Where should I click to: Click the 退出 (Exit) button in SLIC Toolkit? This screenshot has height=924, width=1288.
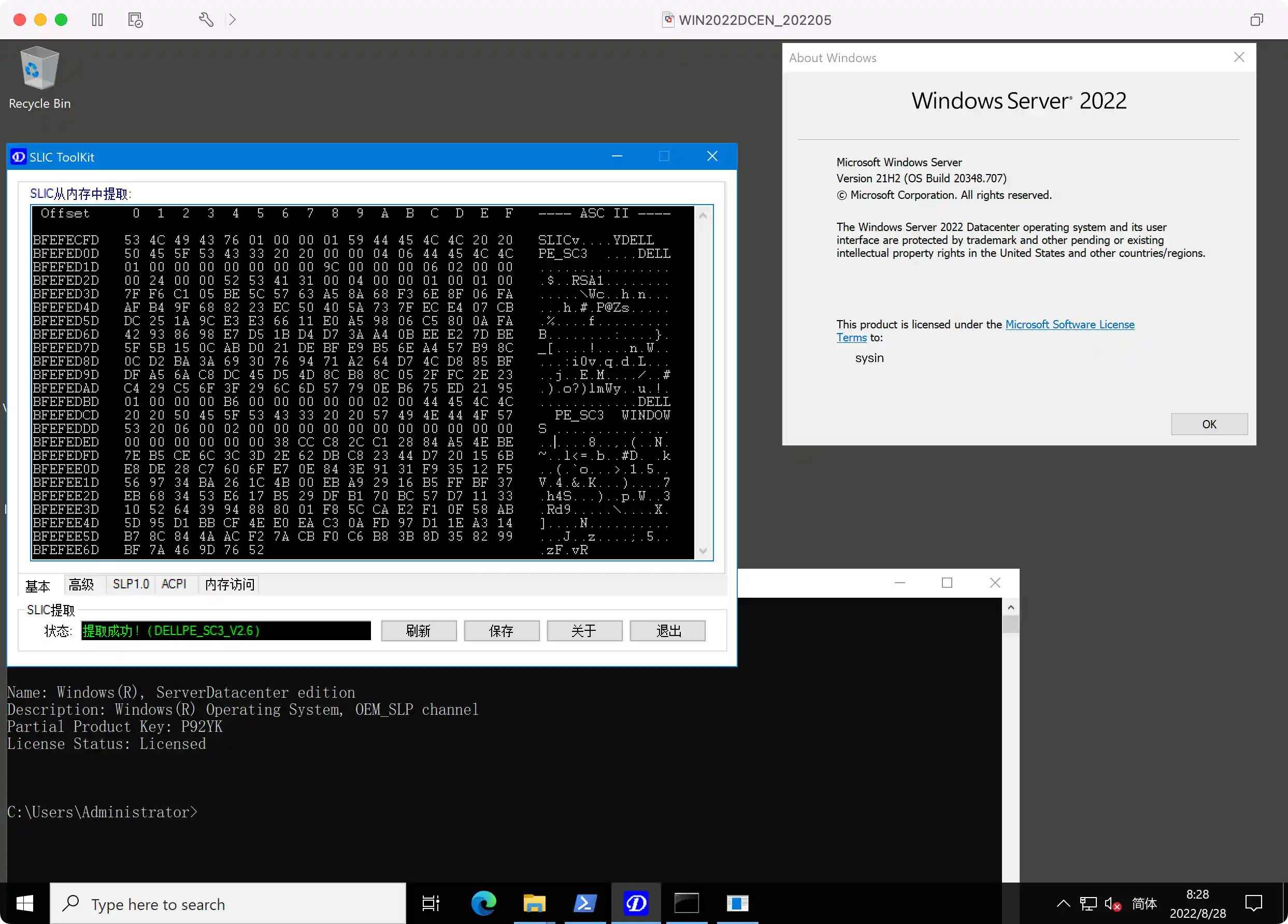pos(668,630)
